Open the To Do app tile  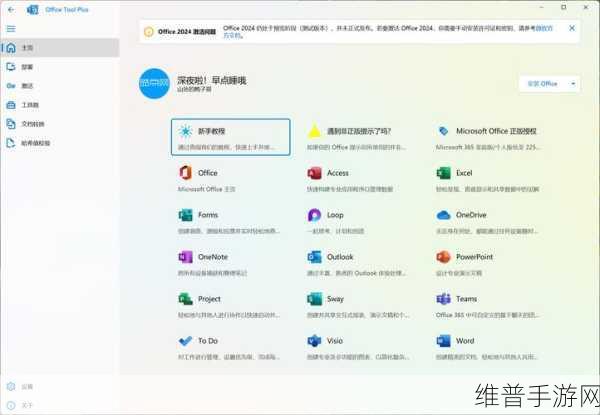coord(231,347)
